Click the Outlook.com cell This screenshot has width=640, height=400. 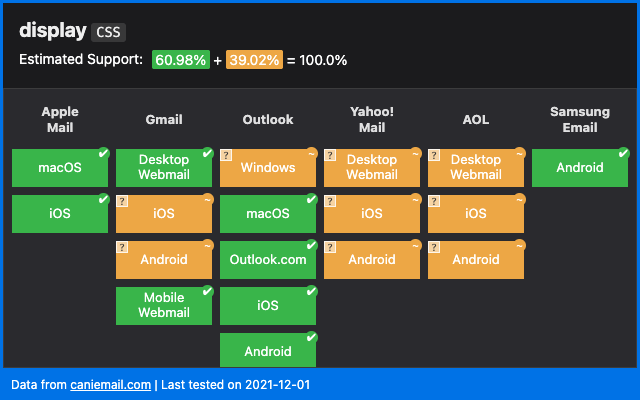(268, 260)
